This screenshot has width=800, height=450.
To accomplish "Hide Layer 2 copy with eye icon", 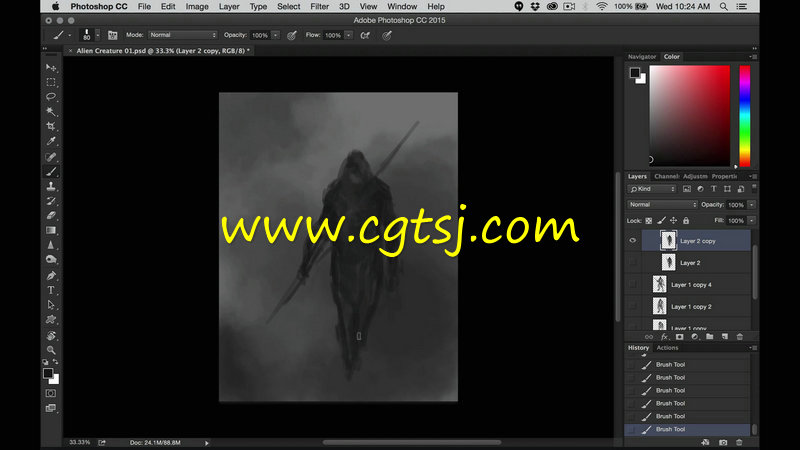I will pyautogui.click(x=633, y=241).
